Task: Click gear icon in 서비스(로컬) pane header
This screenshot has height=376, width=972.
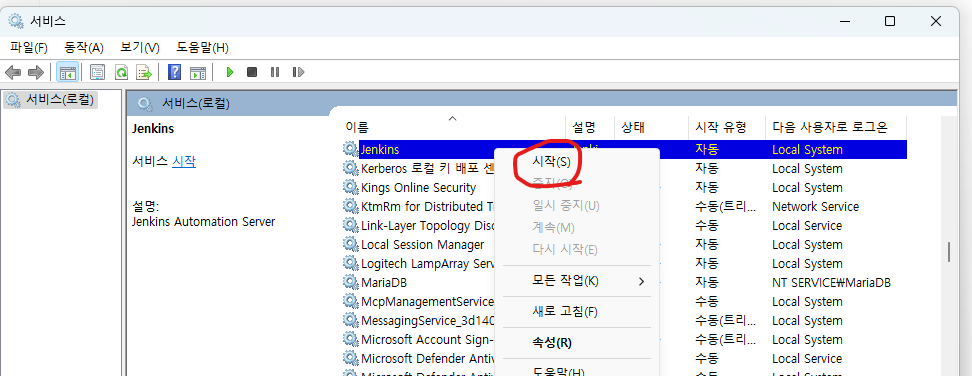Action: click(x=145, y=103)
